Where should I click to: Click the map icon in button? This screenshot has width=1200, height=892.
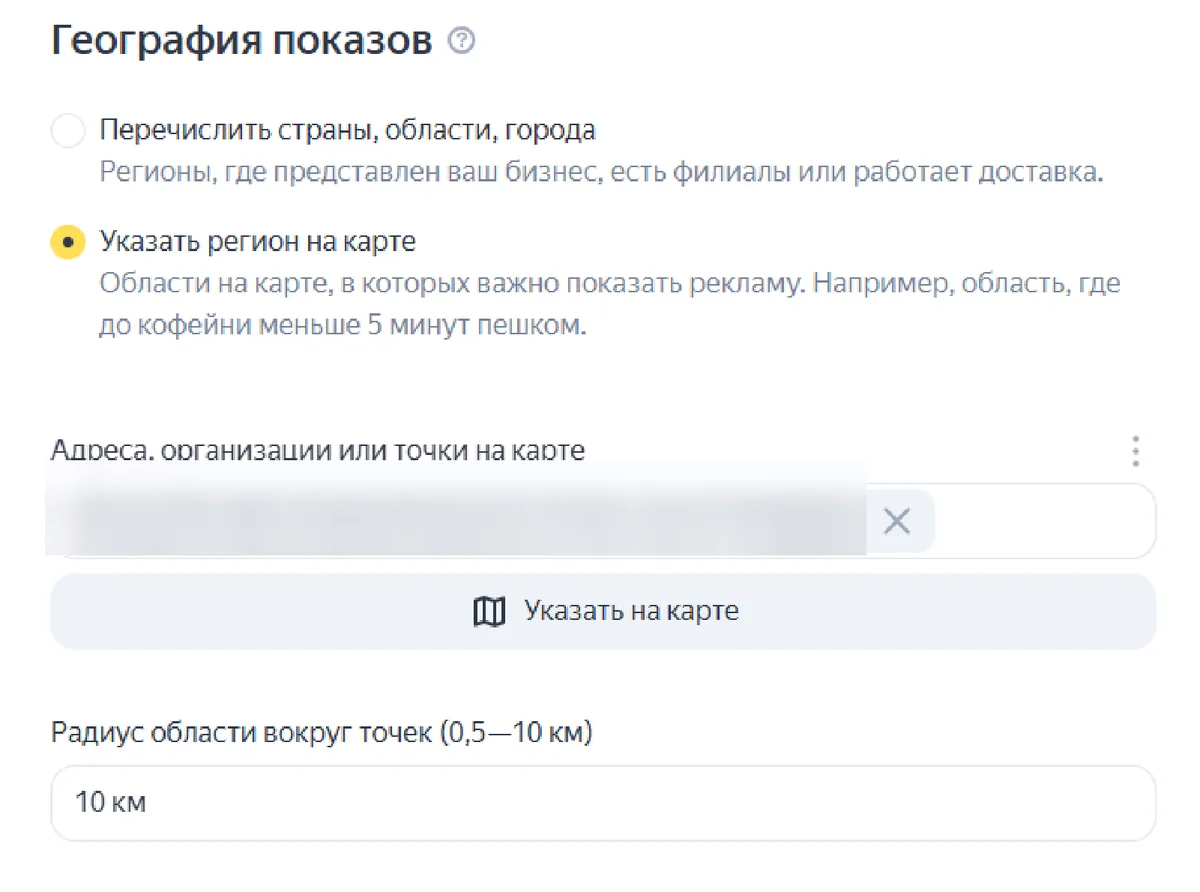(x=489, y=611)
